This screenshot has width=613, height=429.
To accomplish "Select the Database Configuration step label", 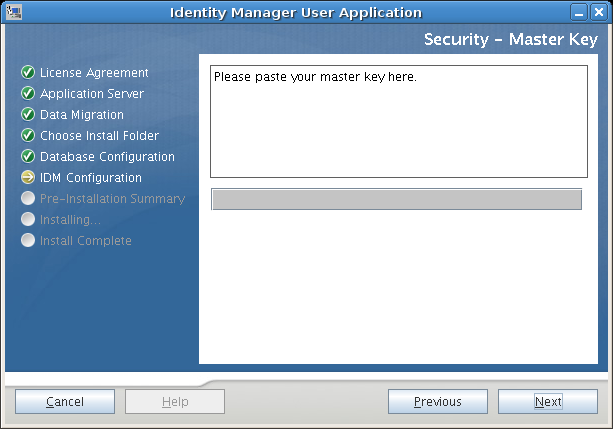I will click(107, 157).
